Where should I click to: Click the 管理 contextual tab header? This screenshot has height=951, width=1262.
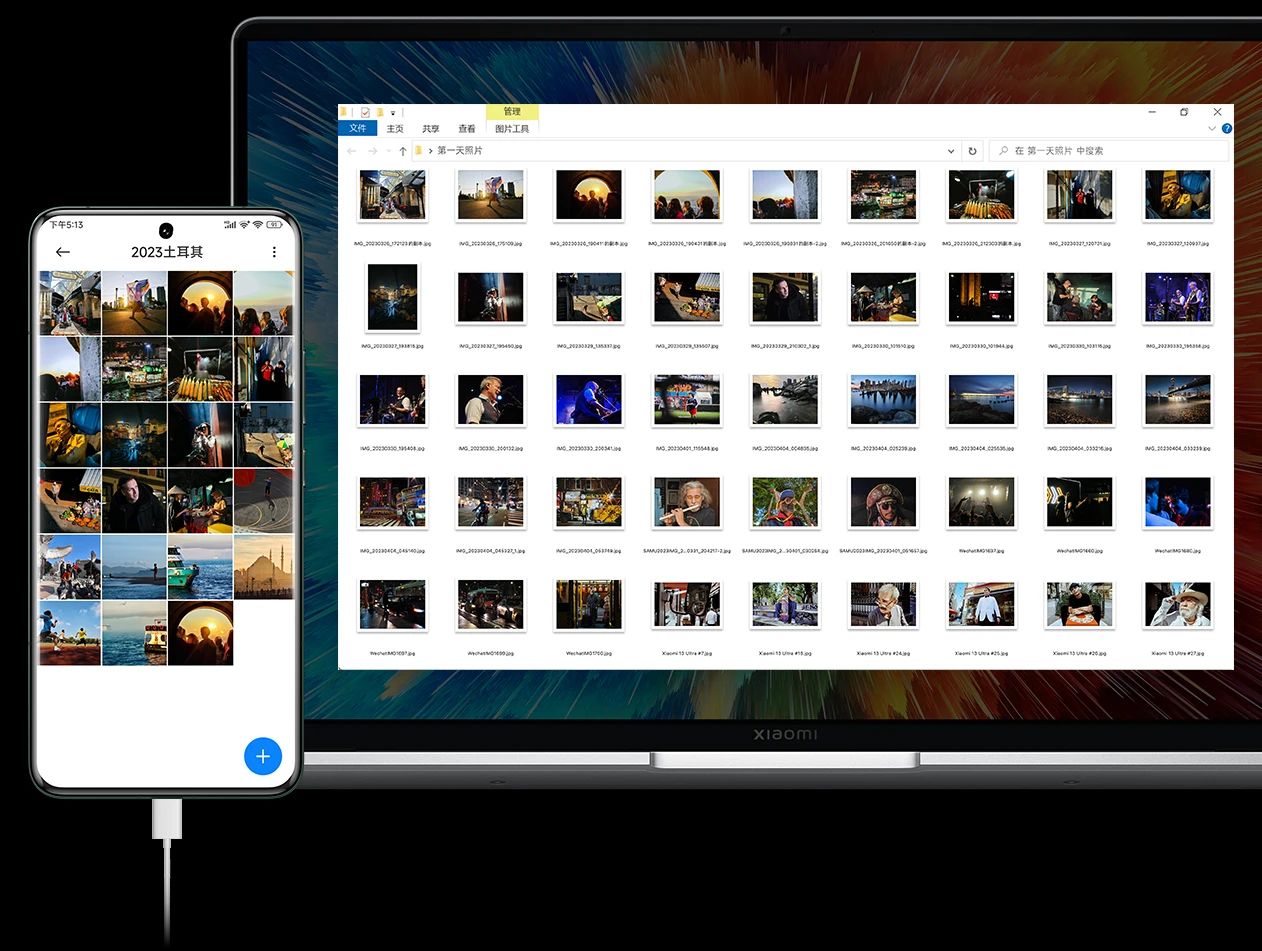click(512, 111)
